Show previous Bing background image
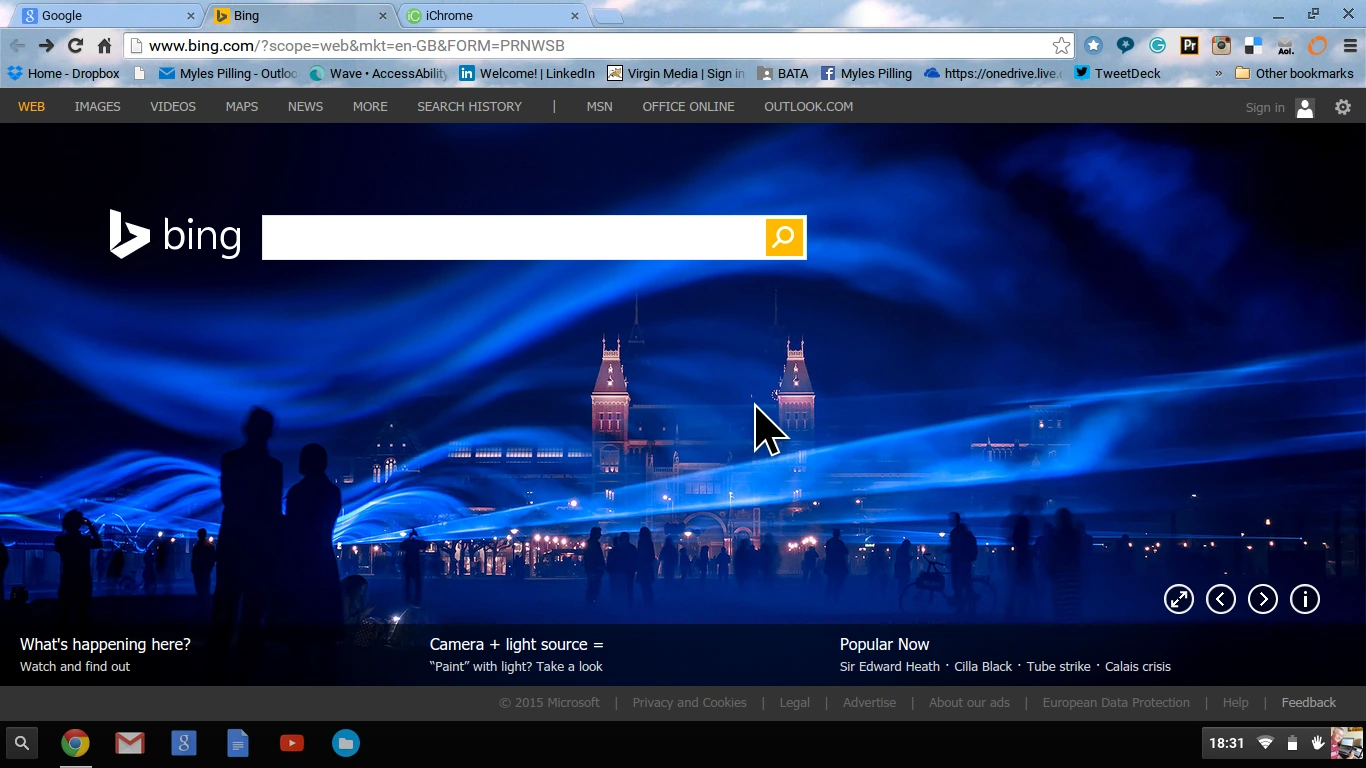Image resolution: width=1366 pixels, height=768 pixels. tap(1221, 599)
